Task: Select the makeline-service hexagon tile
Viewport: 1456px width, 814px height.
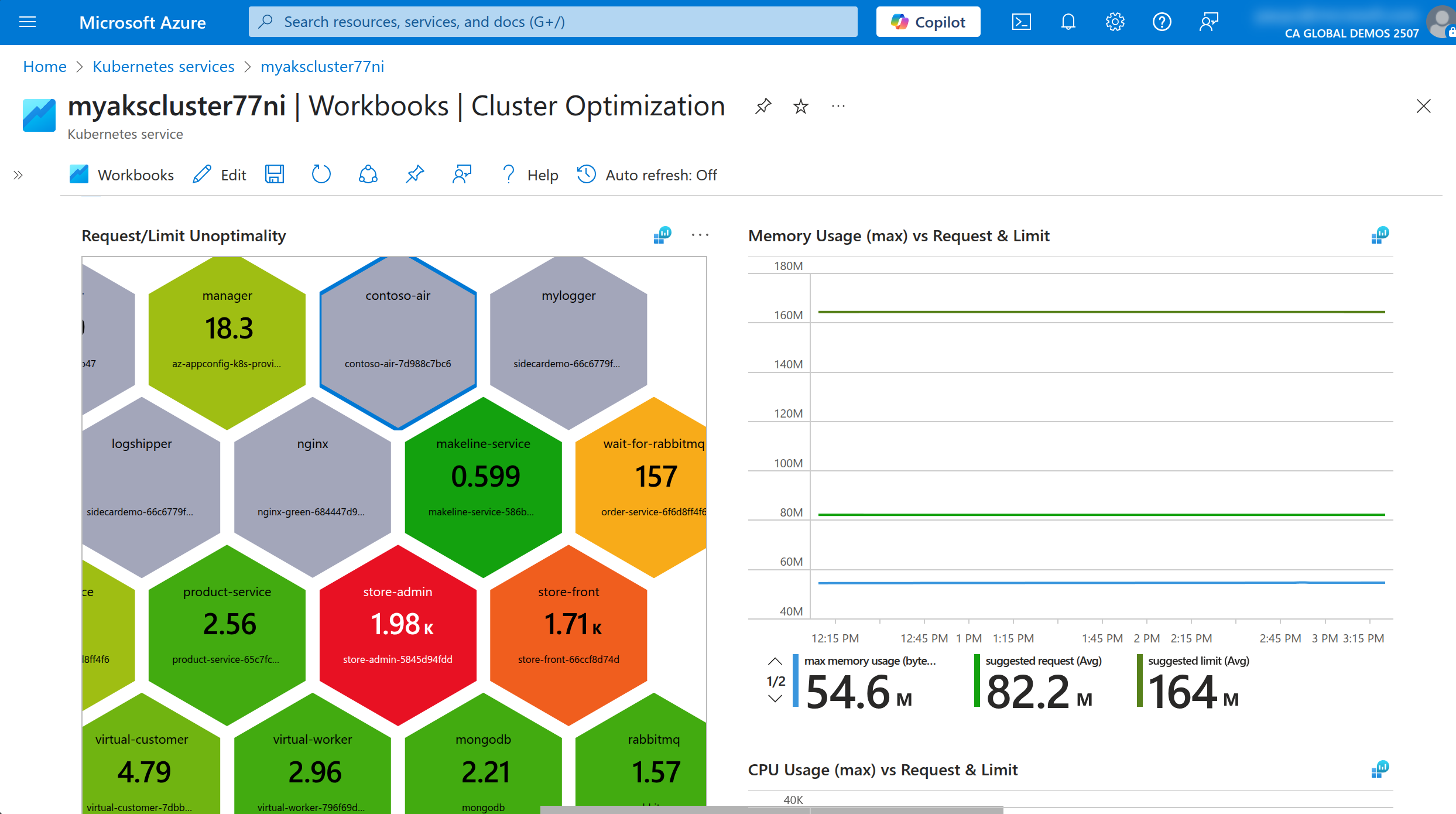Action: coord(484,488)
